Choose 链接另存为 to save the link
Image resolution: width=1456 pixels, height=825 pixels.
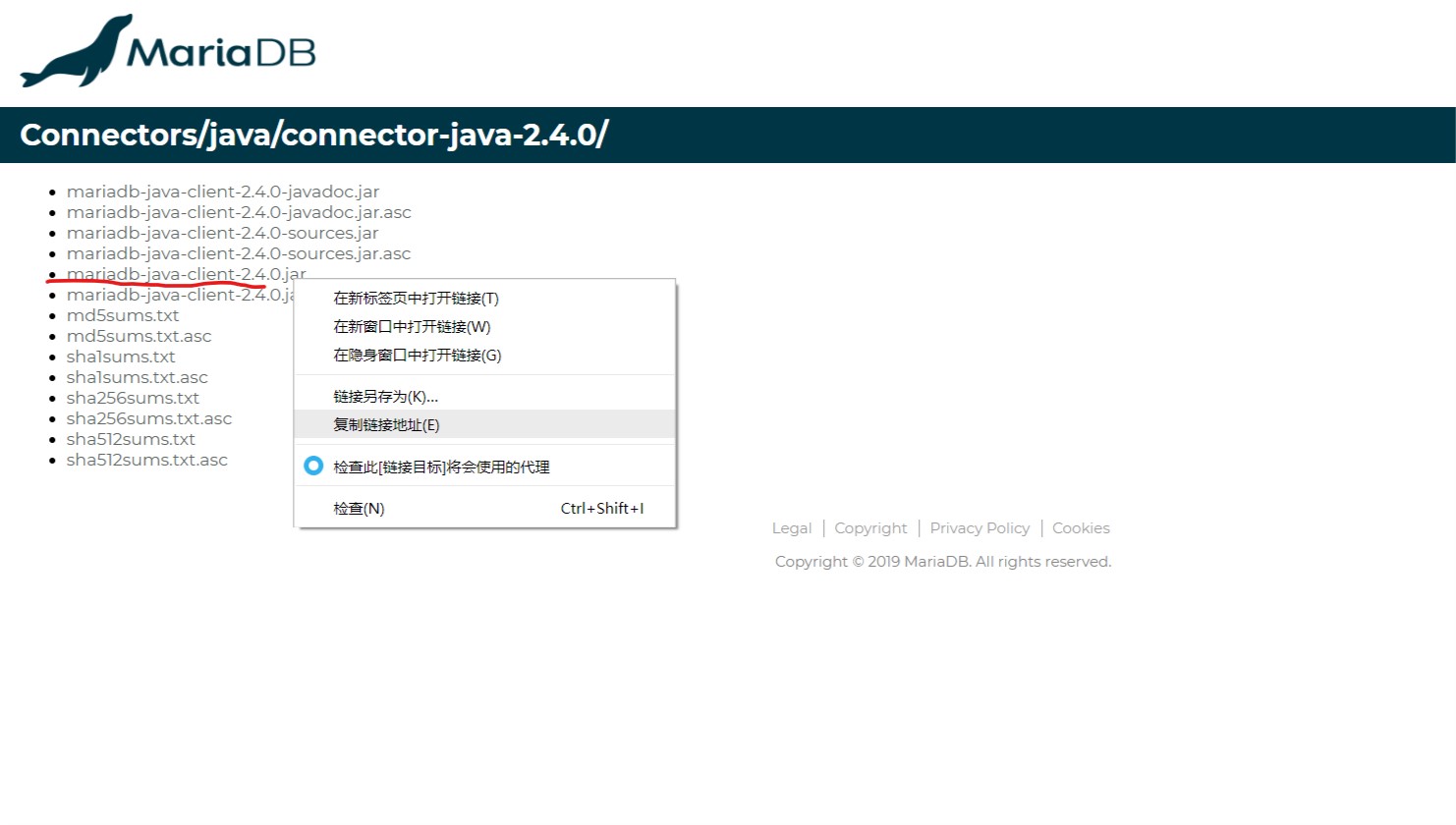click(x=383, y=395)
